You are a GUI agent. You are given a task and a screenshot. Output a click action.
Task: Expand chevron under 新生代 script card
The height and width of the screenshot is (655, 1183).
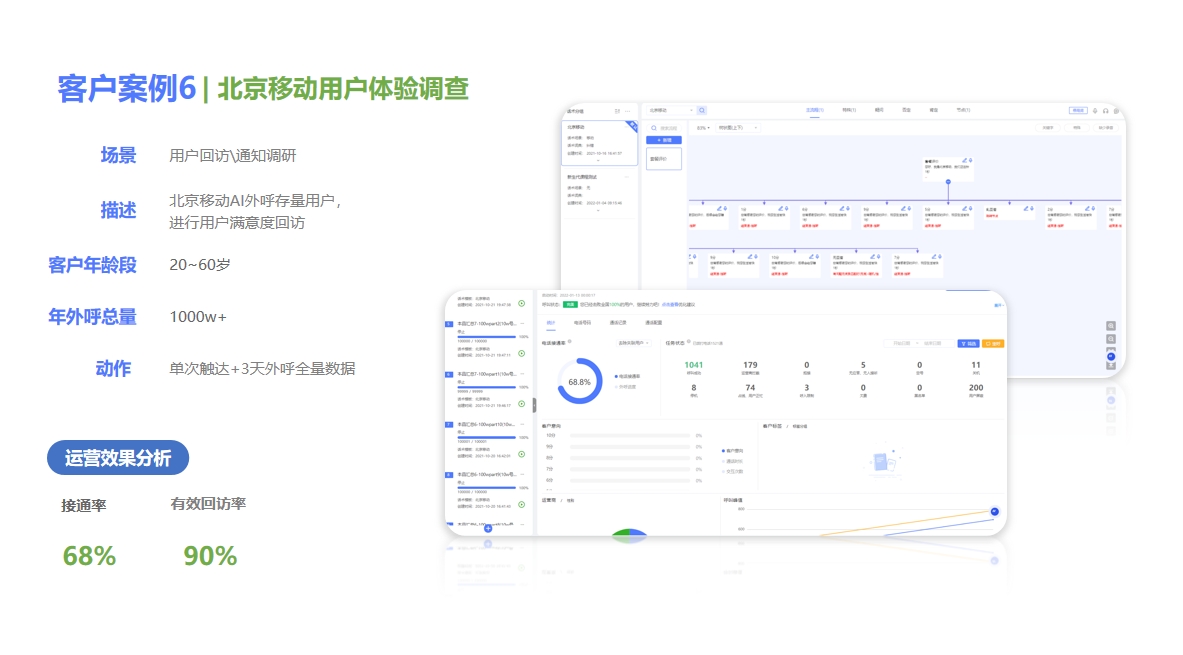[598, 211]
